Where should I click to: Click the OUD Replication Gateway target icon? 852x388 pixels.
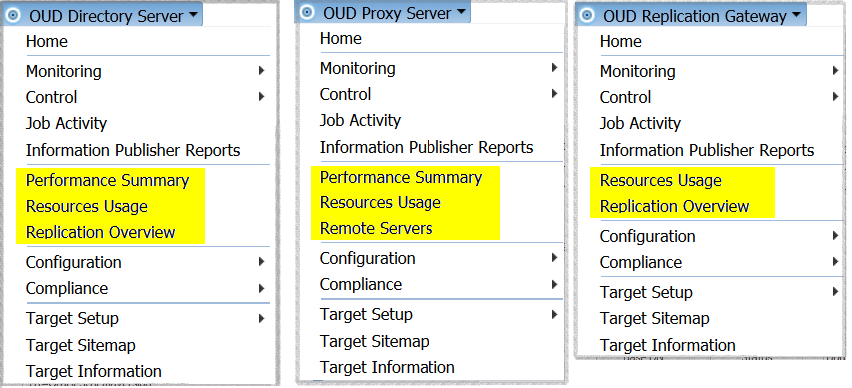click(587, 15)
